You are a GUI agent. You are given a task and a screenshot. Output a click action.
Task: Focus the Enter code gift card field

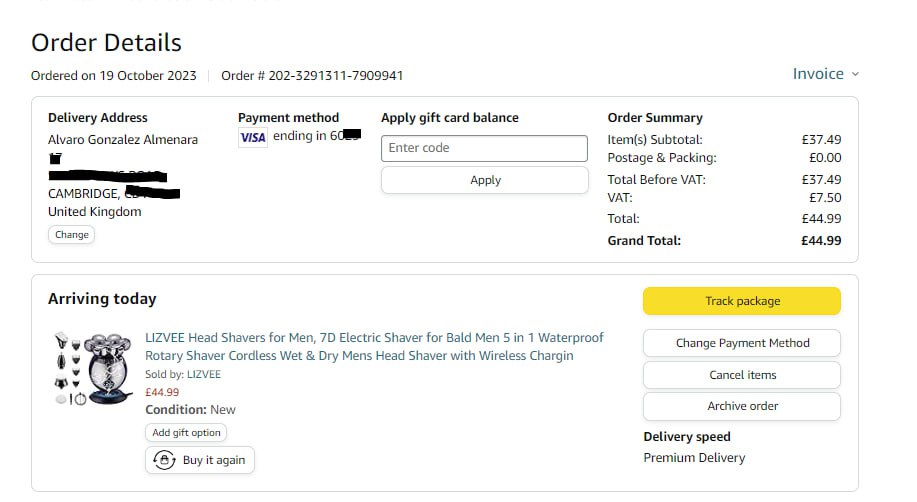click(x=485, y=148)
